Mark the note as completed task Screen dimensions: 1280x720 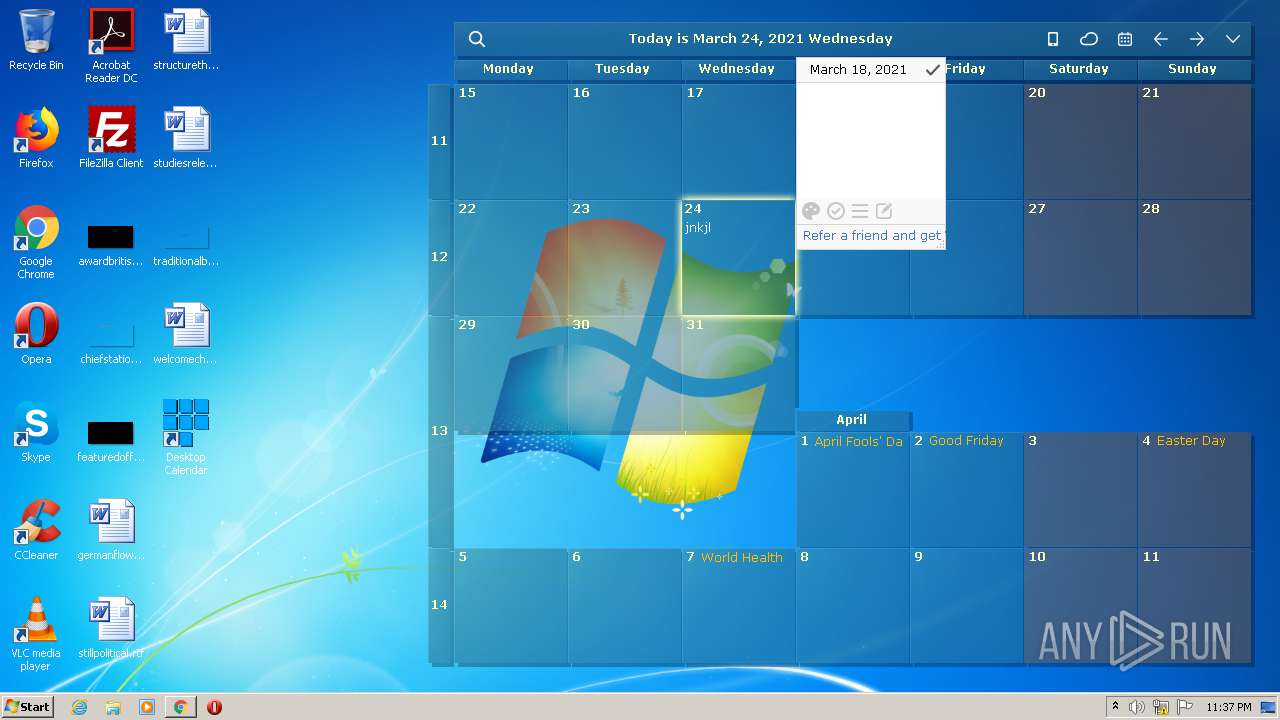pos(836,211)
